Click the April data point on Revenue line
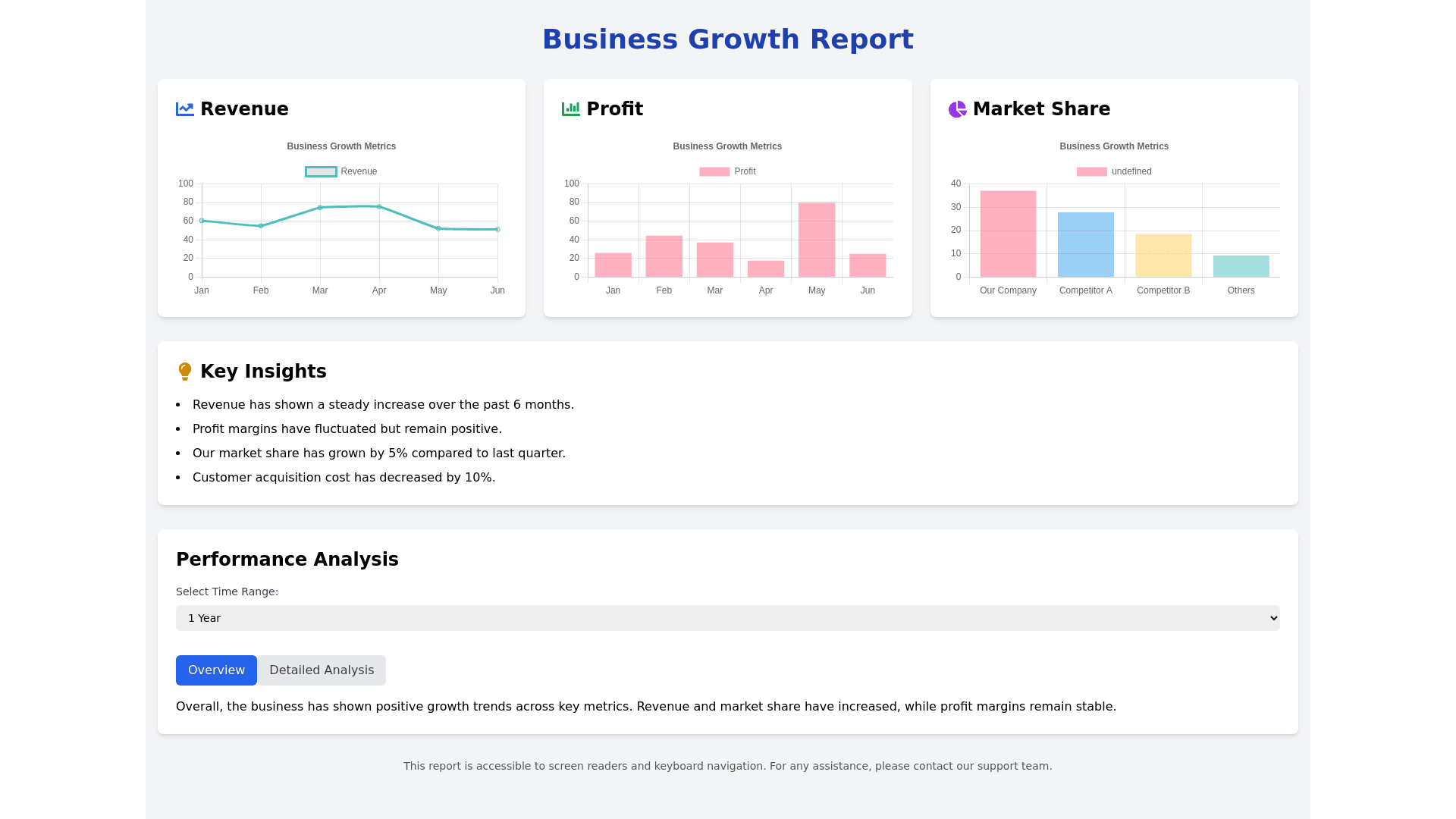This screenshot has height=819, width=1456. (x=379, y=206)
